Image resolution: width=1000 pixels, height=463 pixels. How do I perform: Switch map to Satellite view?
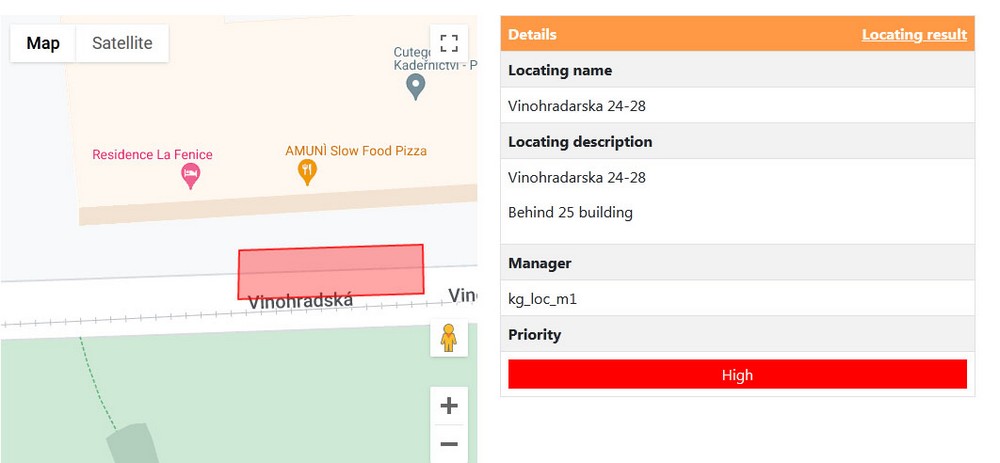[122, 43]
